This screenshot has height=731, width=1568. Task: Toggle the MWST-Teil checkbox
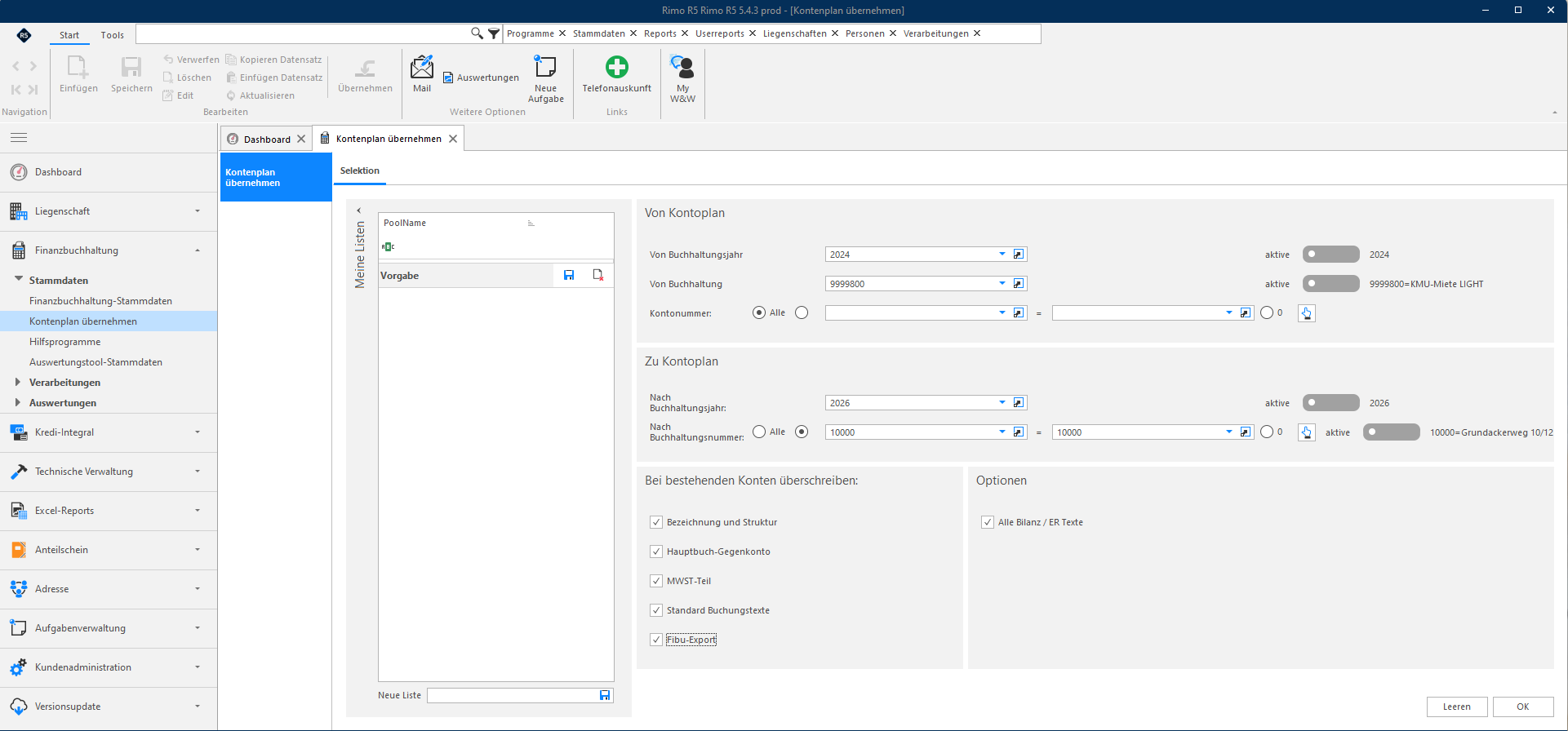pos(656,581)
